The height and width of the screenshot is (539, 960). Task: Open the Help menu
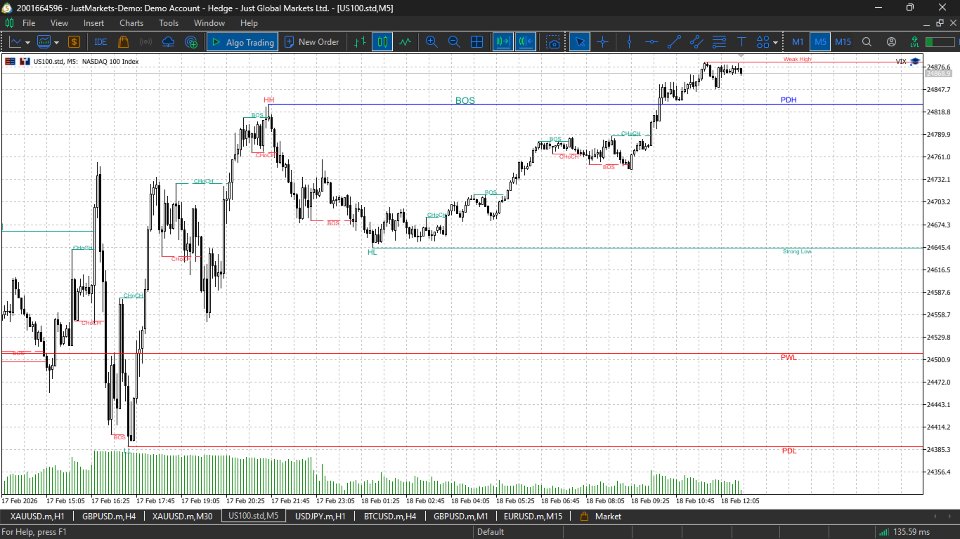pyautogui.click(x=249, y=23)
